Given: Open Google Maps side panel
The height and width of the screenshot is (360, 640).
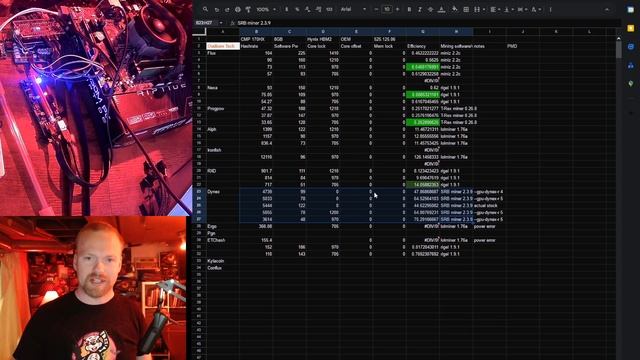Looking at the screenshot, I should coord(631,83).
